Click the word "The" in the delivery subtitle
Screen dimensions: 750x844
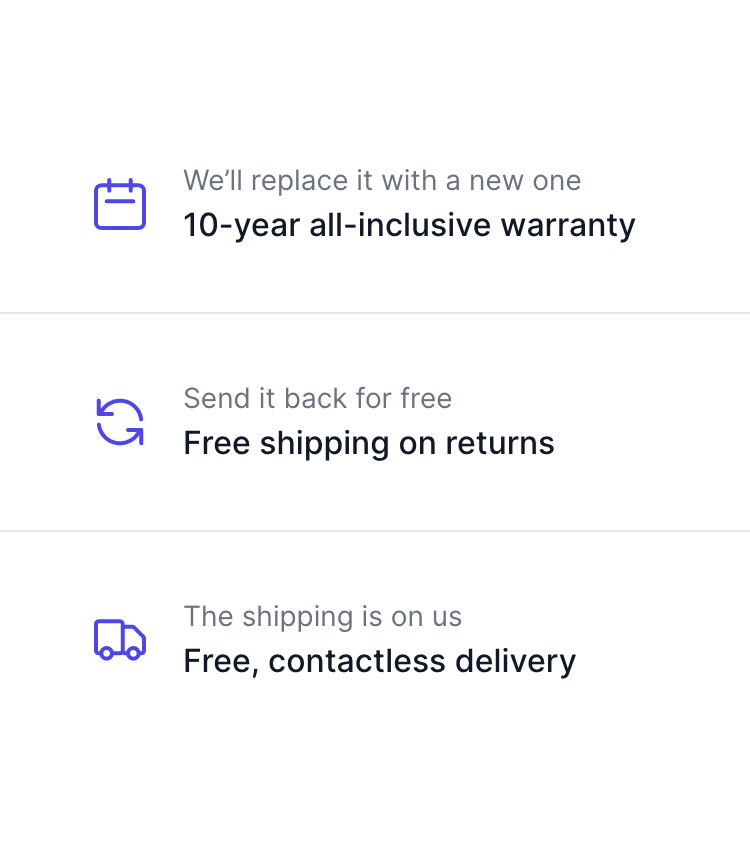point(208,617)
